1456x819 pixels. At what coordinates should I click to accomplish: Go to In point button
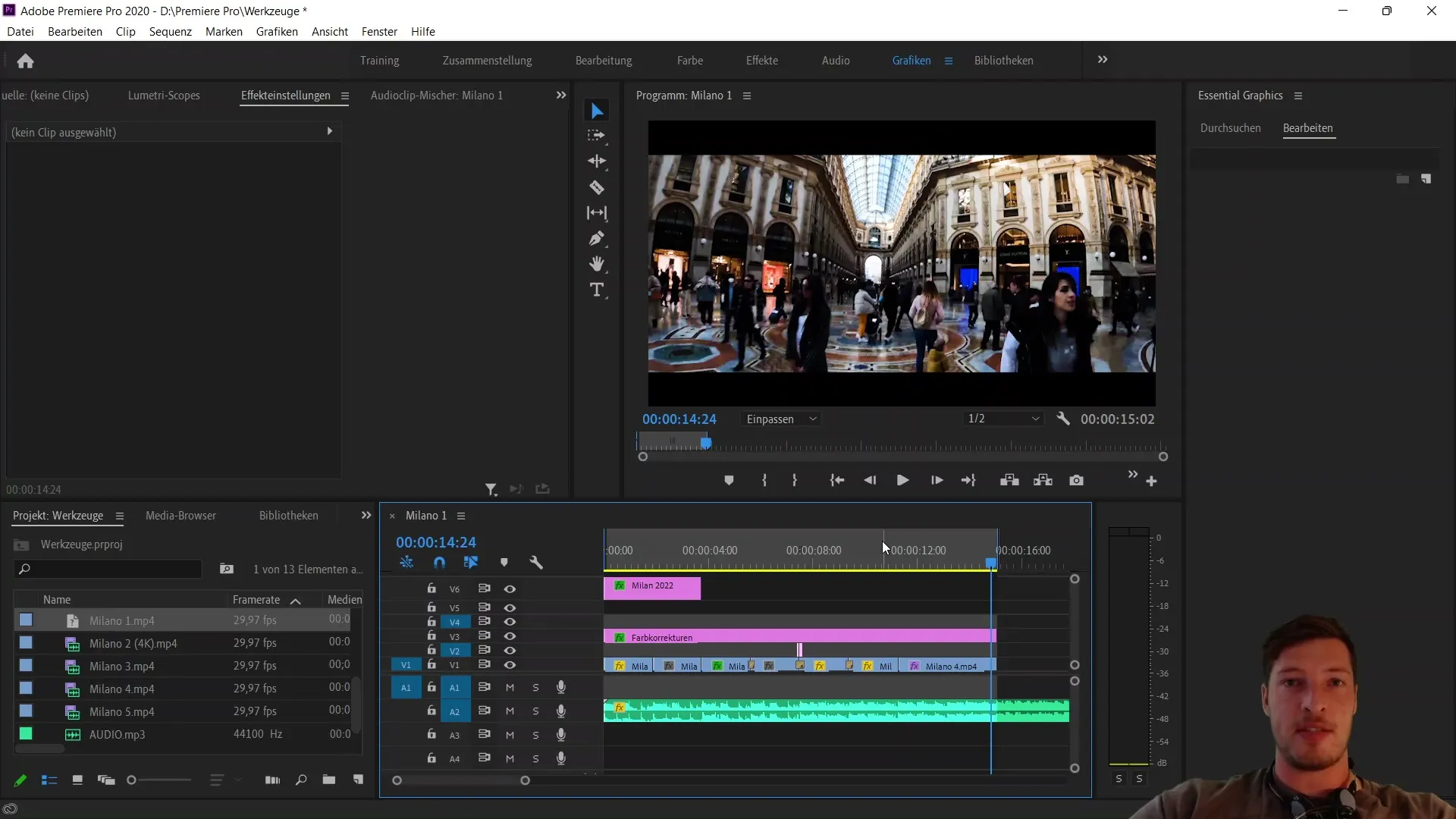pyautogui.click(x=837, y=480)
